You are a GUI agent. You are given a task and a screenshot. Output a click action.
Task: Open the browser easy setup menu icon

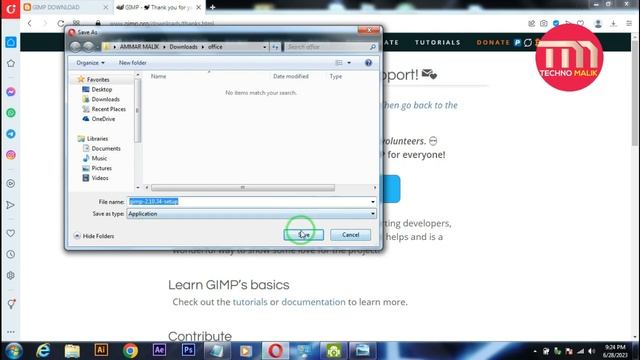[629, 24]
